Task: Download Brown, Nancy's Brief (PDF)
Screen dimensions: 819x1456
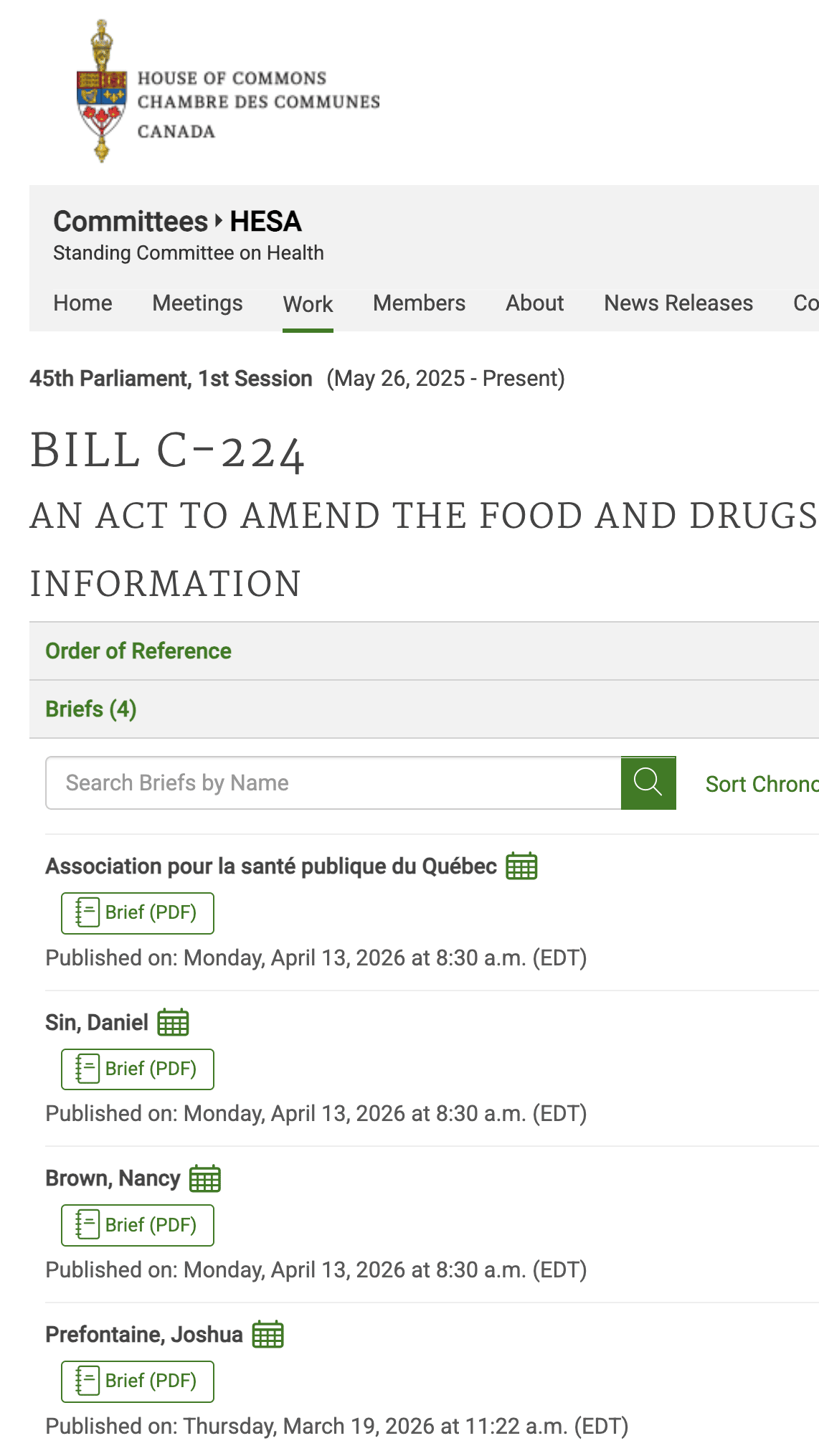Action: (138, 1225)
